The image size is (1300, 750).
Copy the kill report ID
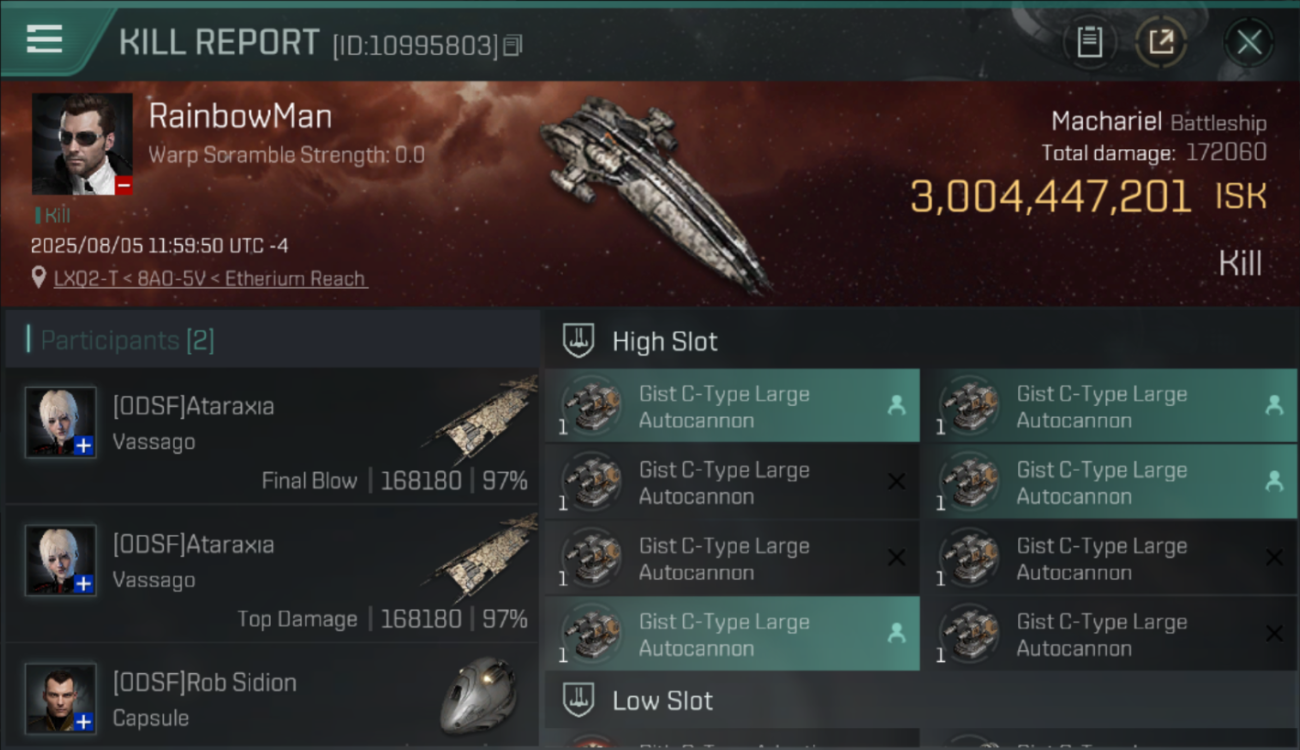(x=513, y=46)
